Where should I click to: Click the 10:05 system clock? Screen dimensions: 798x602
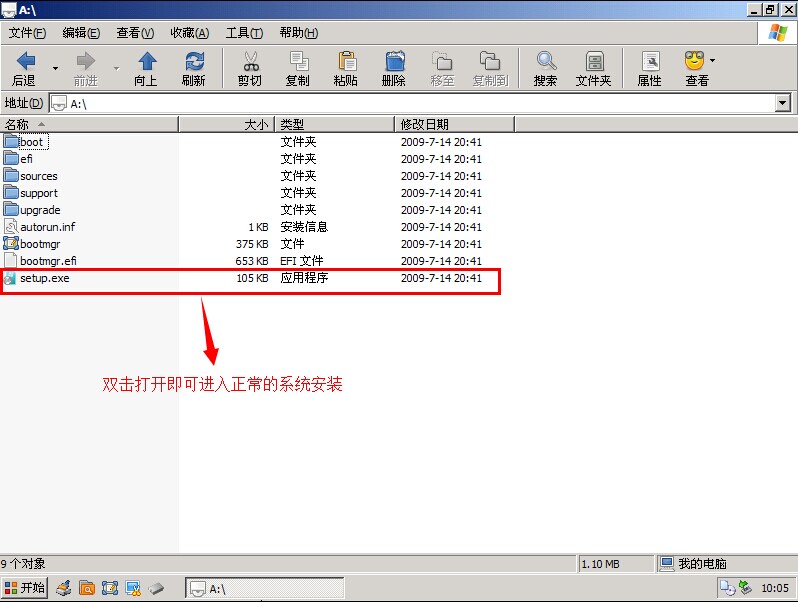click(775, 588)
